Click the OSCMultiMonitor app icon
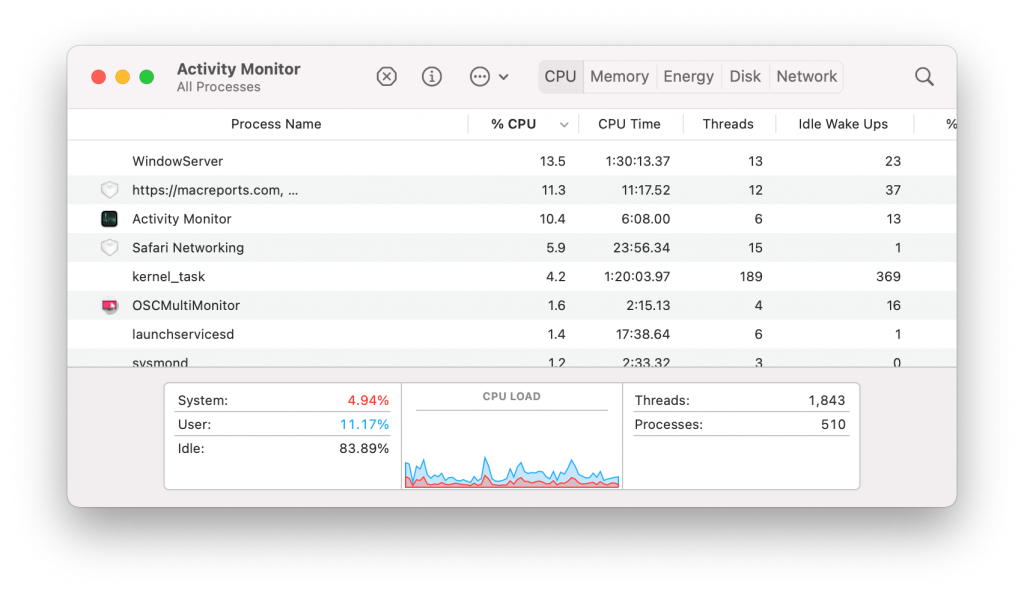The height and width of the screenshot is (596, 1024). (109, 306)
